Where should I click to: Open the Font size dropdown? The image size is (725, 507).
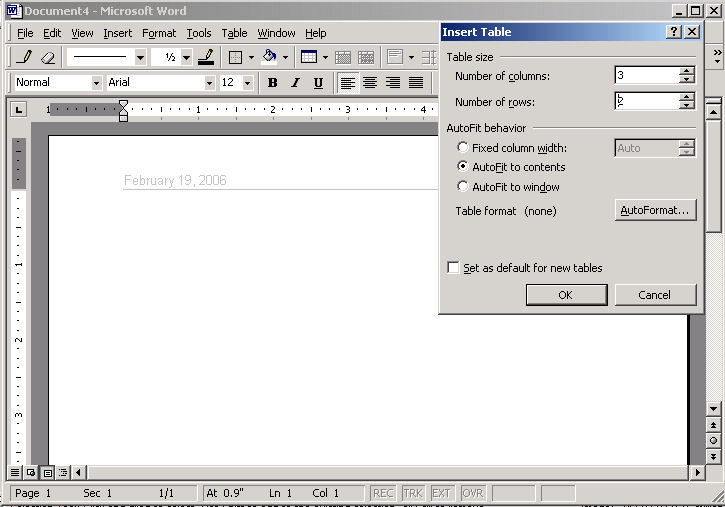(x=247, y=83)
